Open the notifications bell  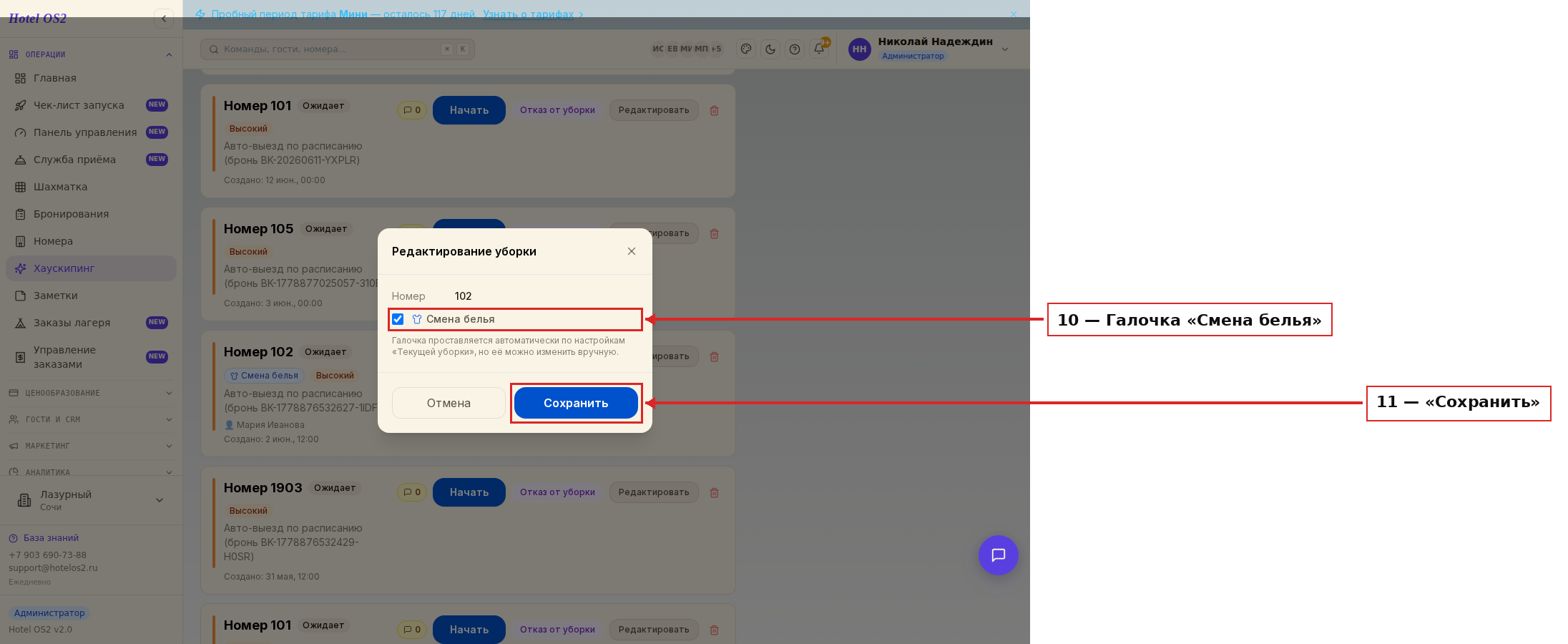(x=819, y=49)
